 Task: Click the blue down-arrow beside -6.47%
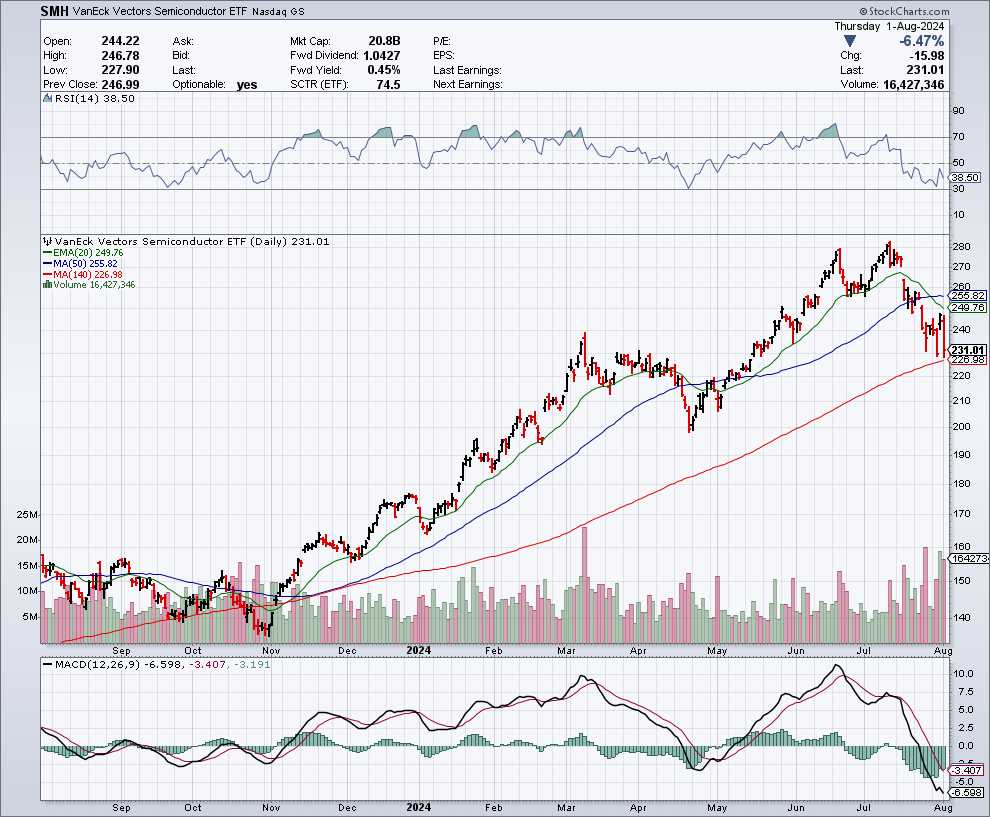point(849,41)
